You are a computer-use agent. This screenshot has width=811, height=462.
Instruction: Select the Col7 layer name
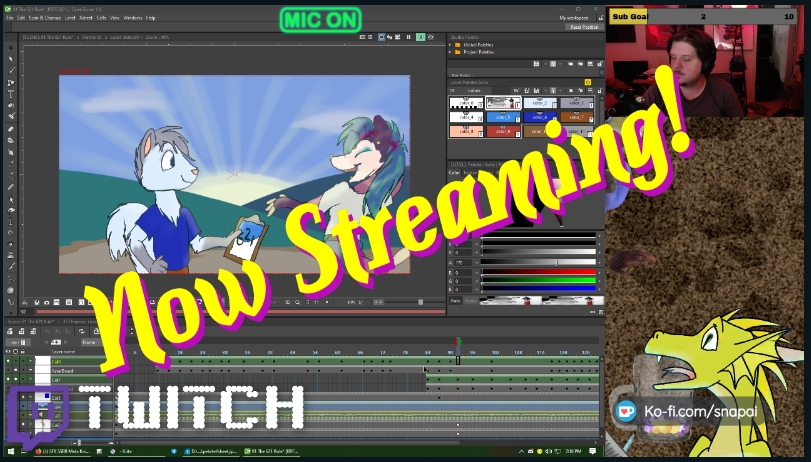click(57, 380)
